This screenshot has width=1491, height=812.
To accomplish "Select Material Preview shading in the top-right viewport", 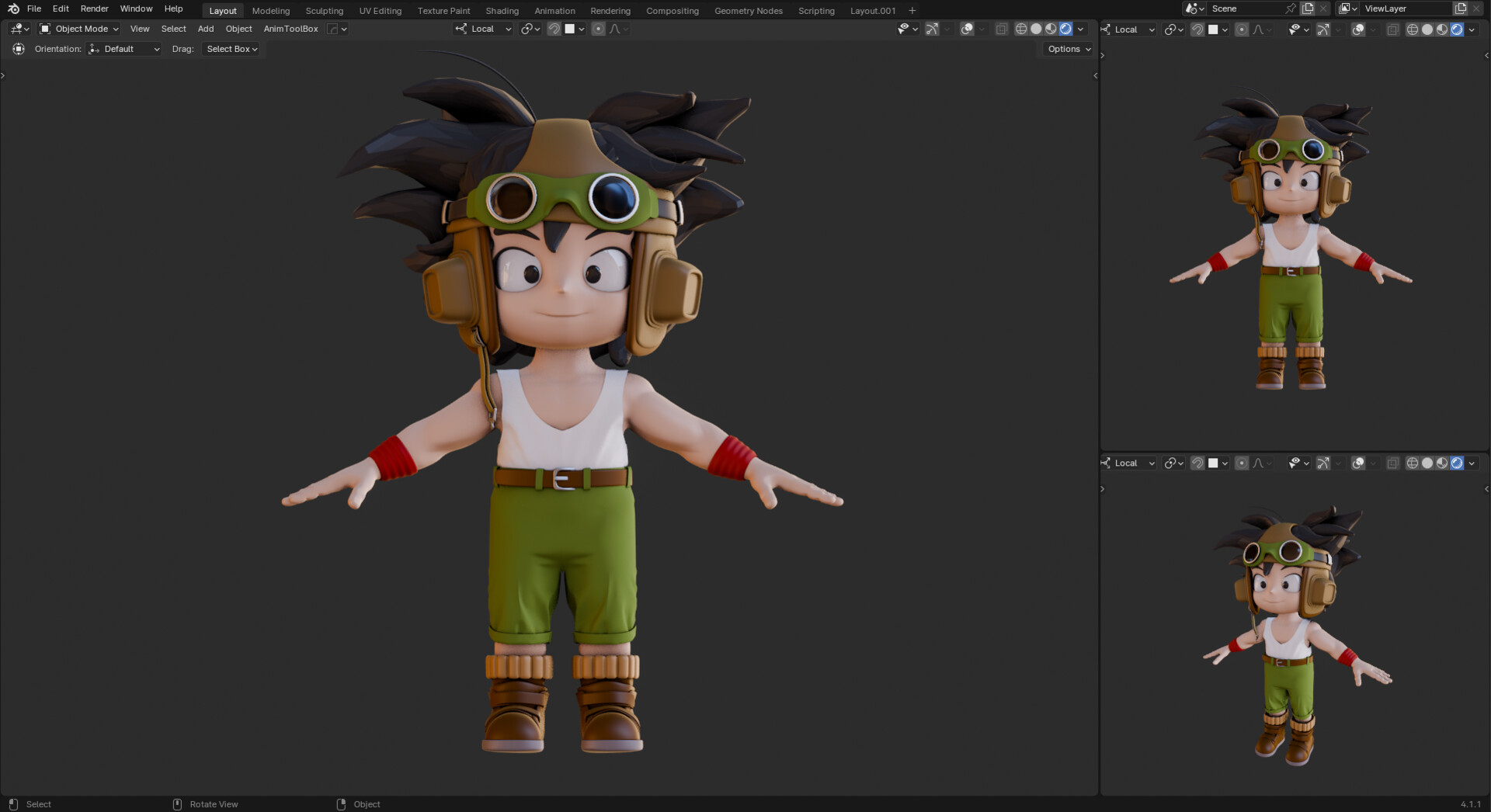I will [1442, 29].
